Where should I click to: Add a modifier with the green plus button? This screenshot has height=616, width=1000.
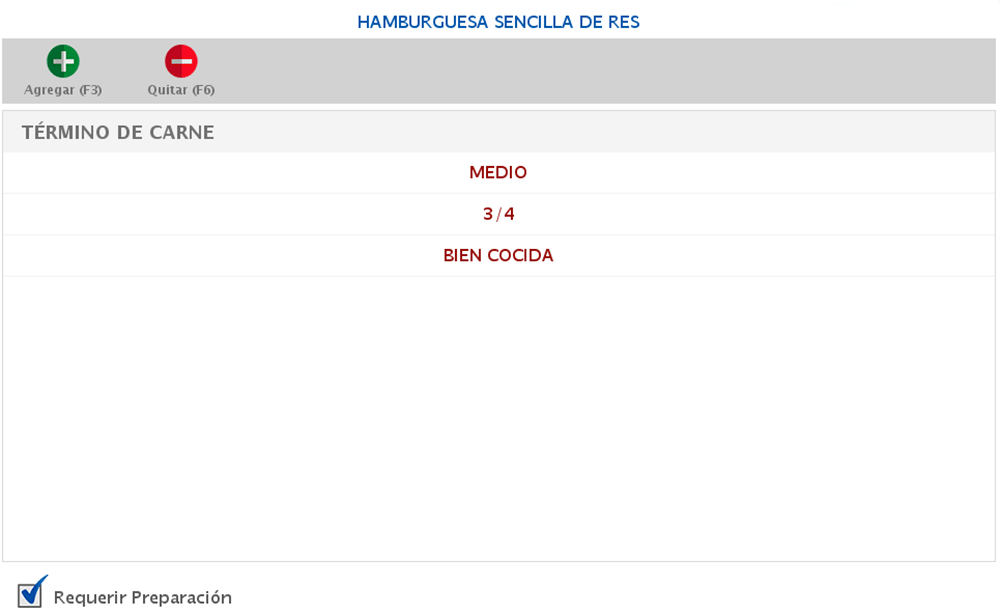(63, 62)
